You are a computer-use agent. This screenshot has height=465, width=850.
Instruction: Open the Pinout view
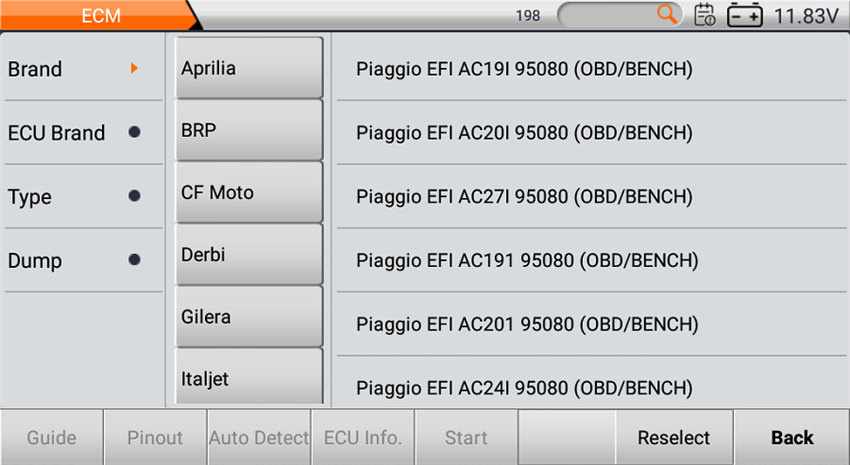(155, 437)
